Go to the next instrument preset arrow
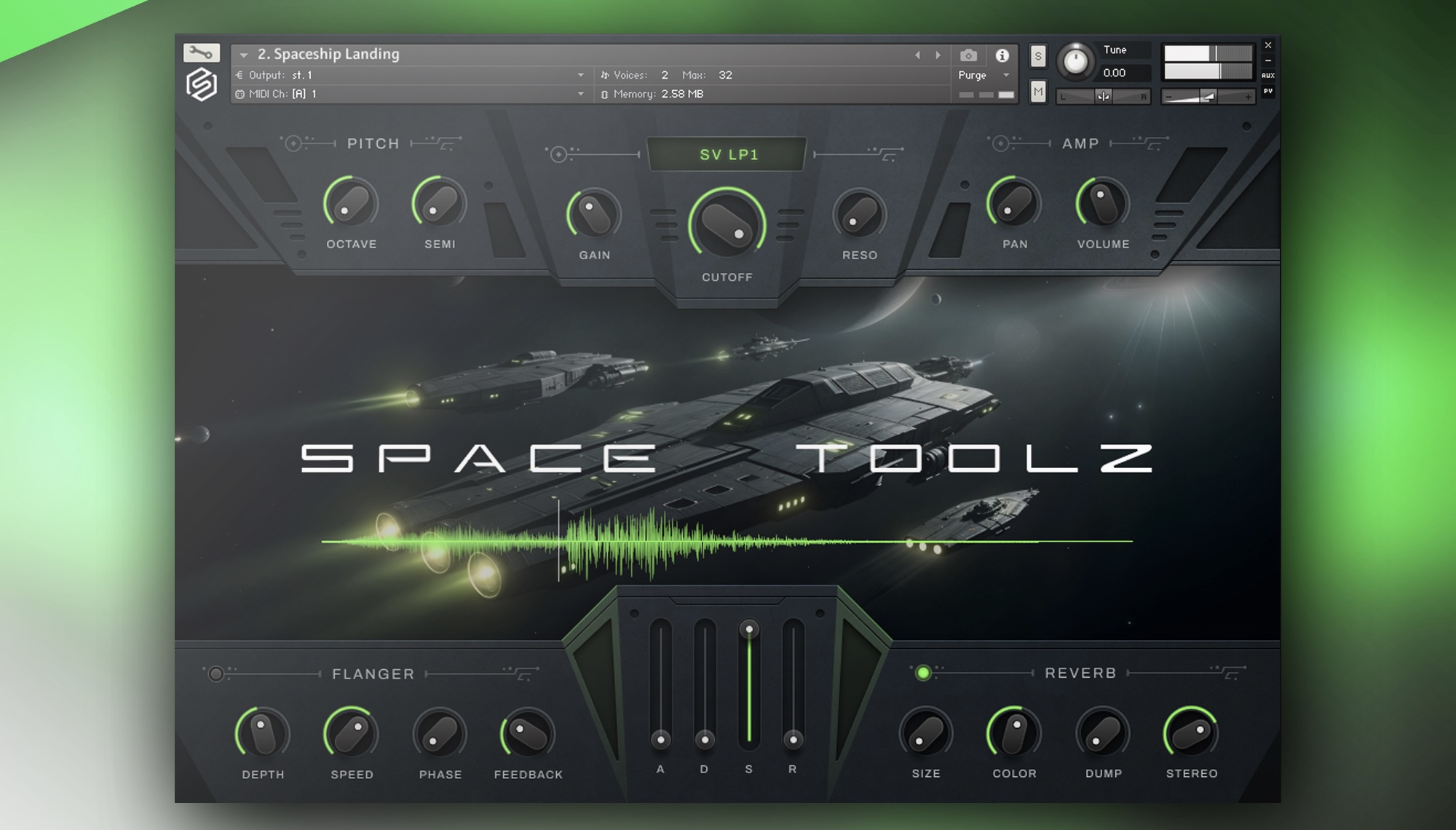The width and height of the screenshot is (1456, 830). [938, 55]
